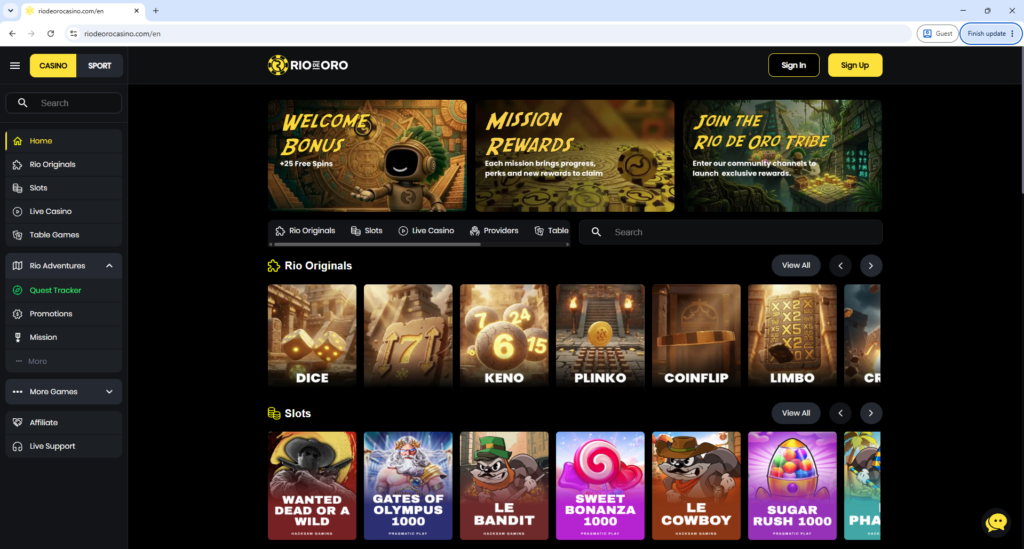Click the sidebar Search input field
The image size is (1024, 549).
point(63,103)
